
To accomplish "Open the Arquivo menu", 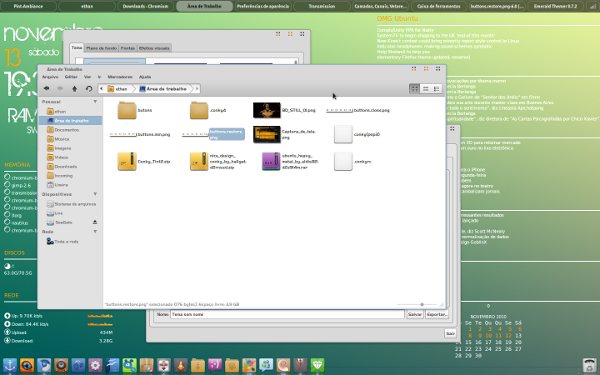I will click(x=50, y=77).
